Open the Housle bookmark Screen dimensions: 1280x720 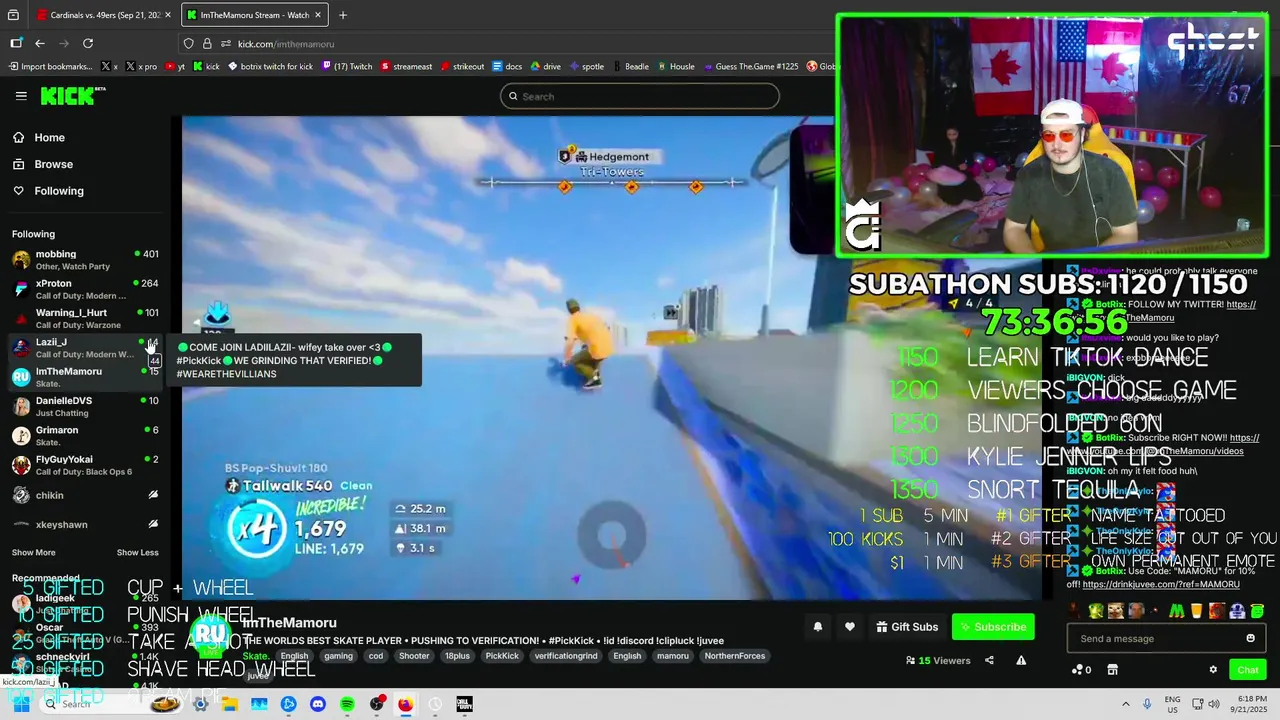point(676,66)
